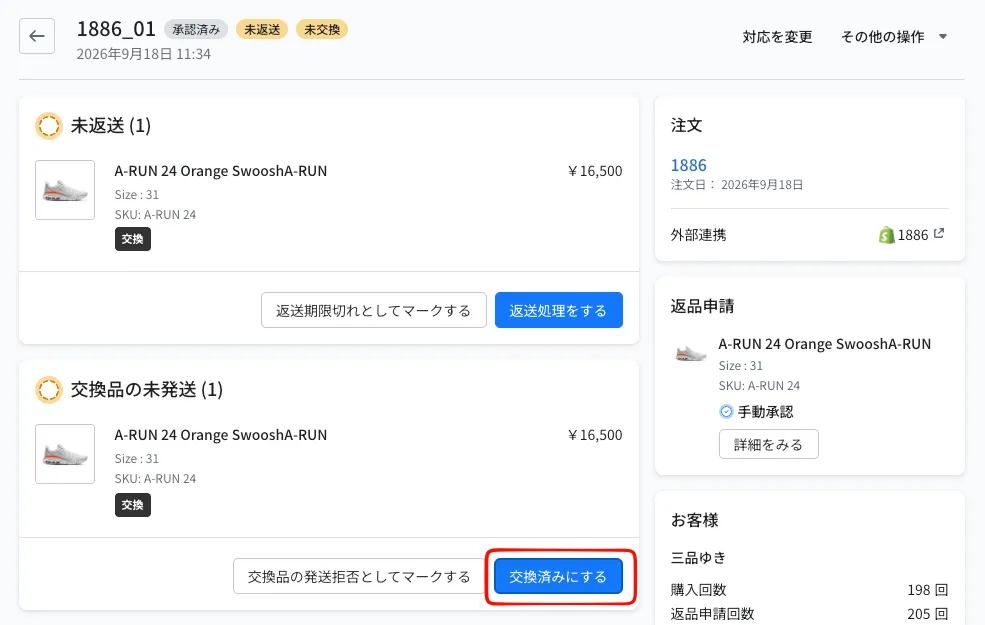Screen dimensions: 985x625
Task: Click the 未交換 status badge
Action: [x=322, y=30]
